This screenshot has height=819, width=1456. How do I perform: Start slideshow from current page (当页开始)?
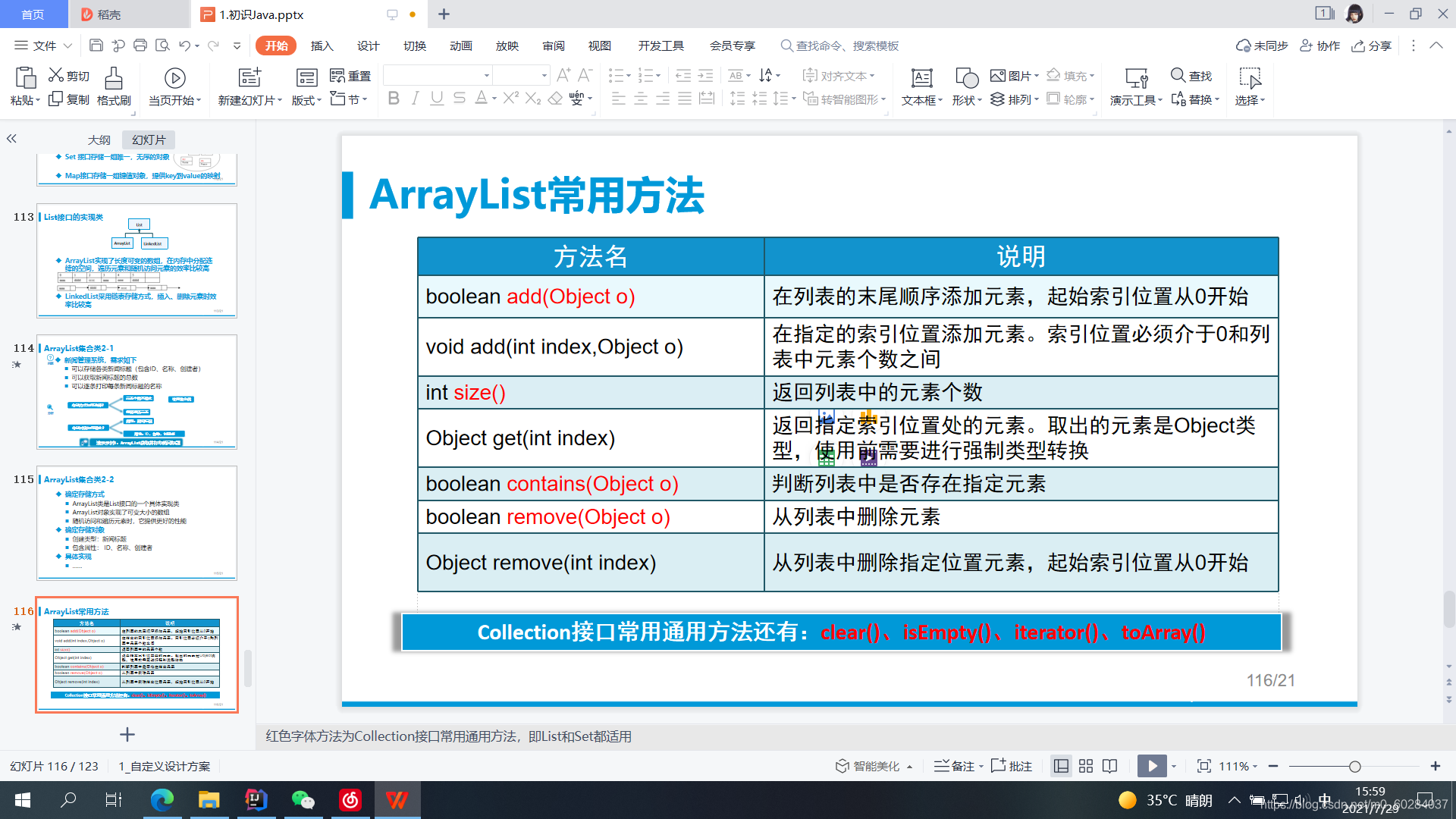pos(174,86)
